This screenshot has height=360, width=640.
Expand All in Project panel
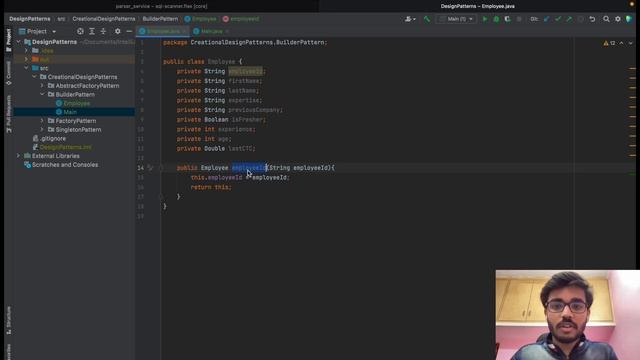[x=92, y=31]
